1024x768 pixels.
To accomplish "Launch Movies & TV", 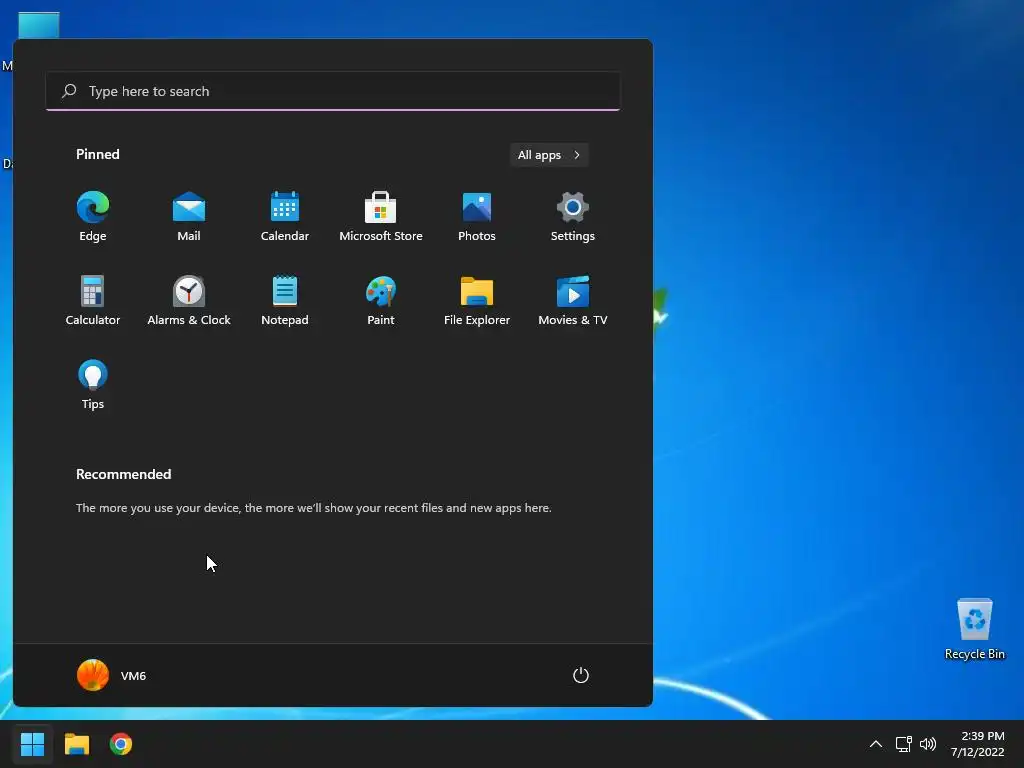I will point(573,300).
